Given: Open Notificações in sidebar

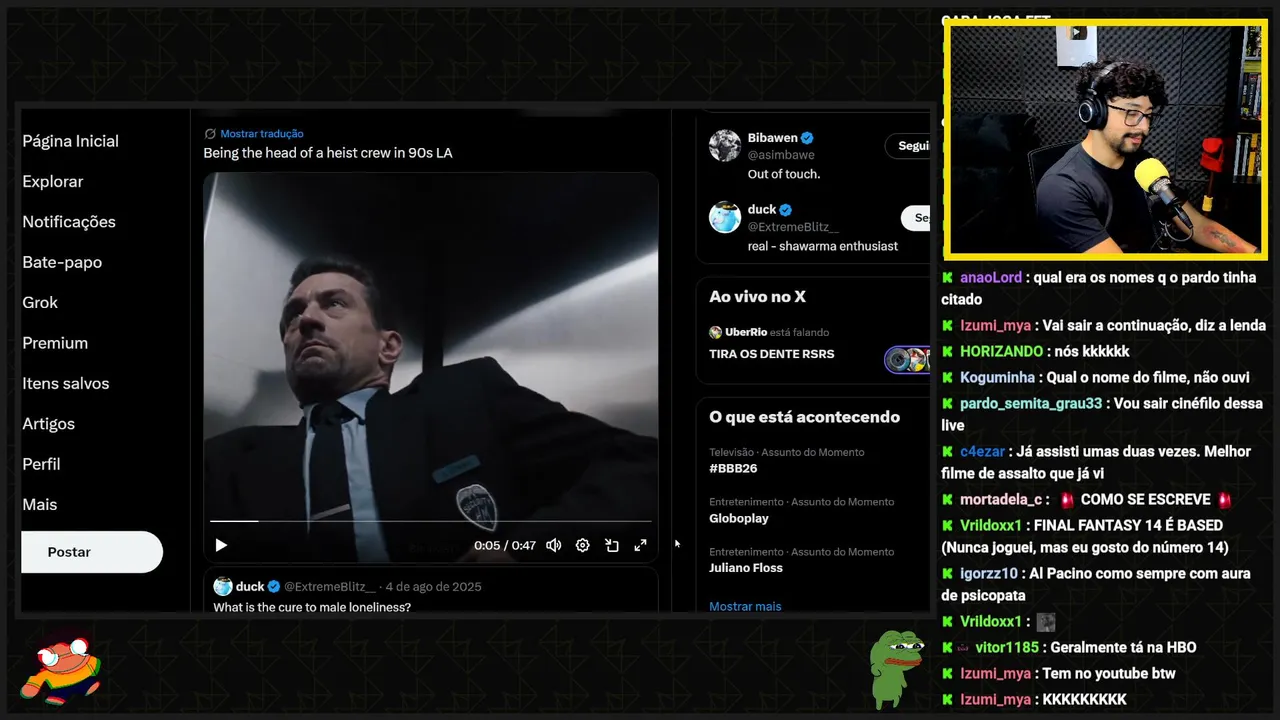Looking at the screenshot, I should coord(69,222).
